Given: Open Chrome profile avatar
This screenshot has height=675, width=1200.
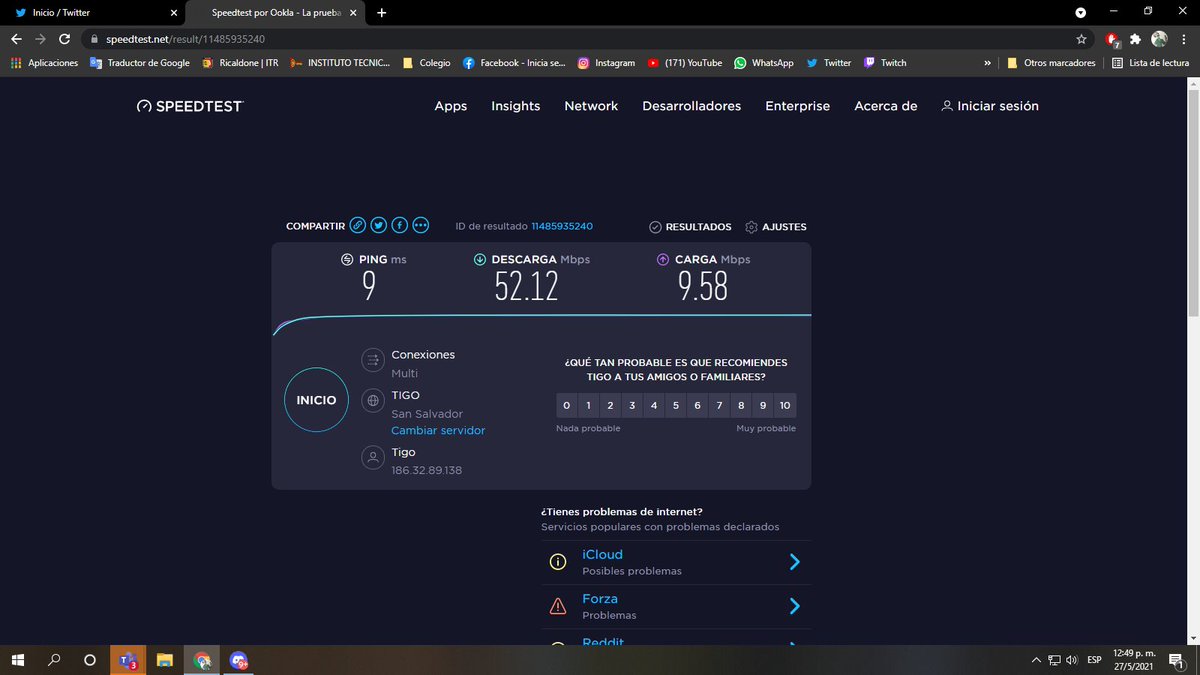Looking at the screenshot, I should [1159, 39].
